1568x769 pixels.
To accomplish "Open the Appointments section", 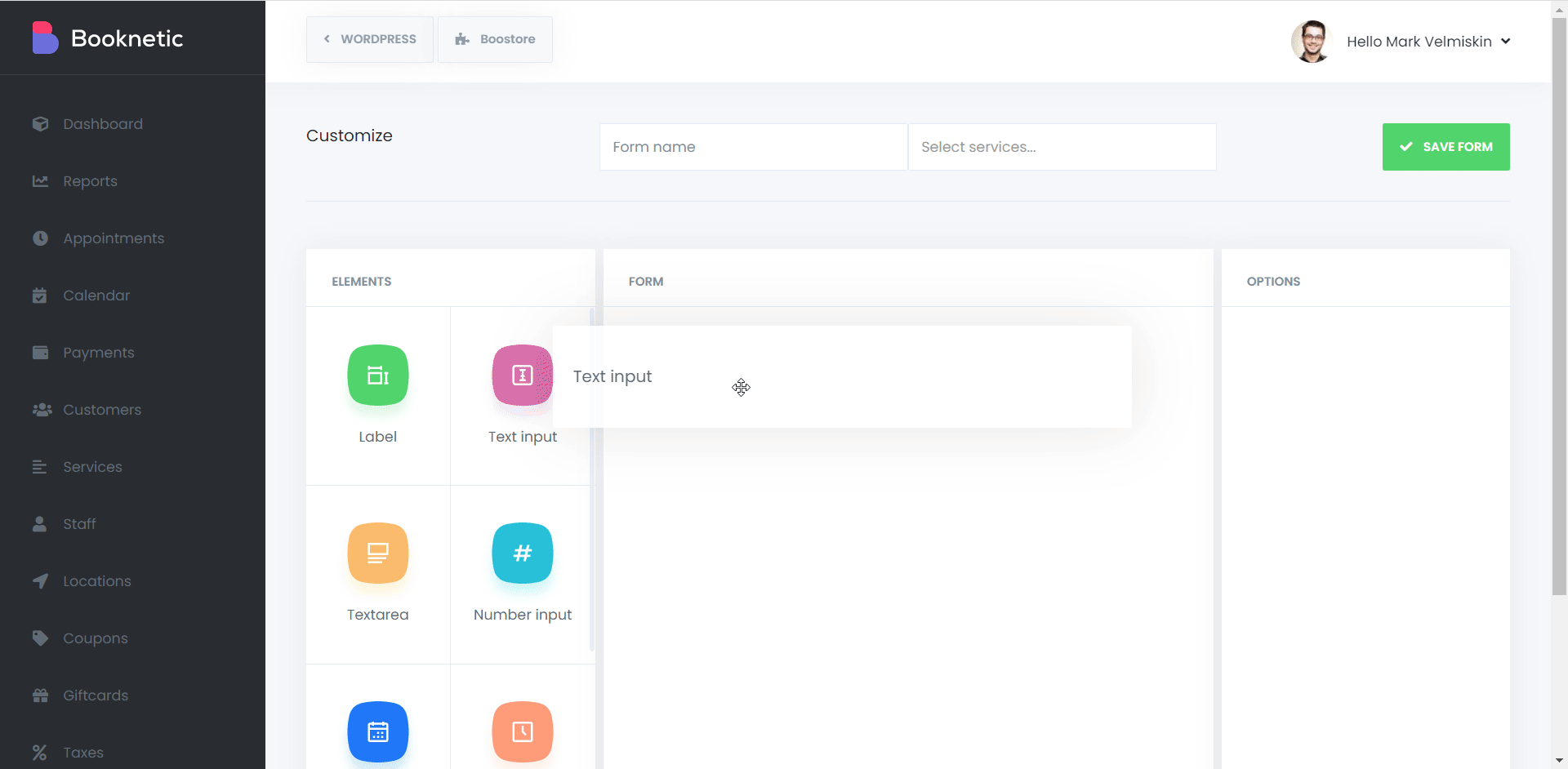I will click(x=114, y=238).
